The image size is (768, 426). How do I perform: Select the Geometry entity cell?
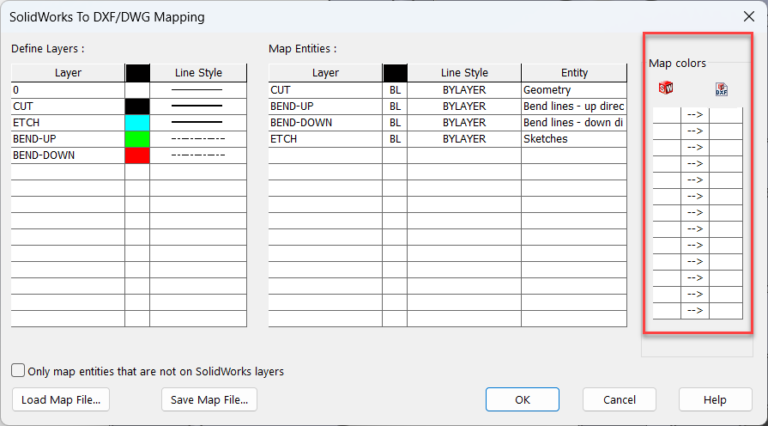[x=574, y=90]
